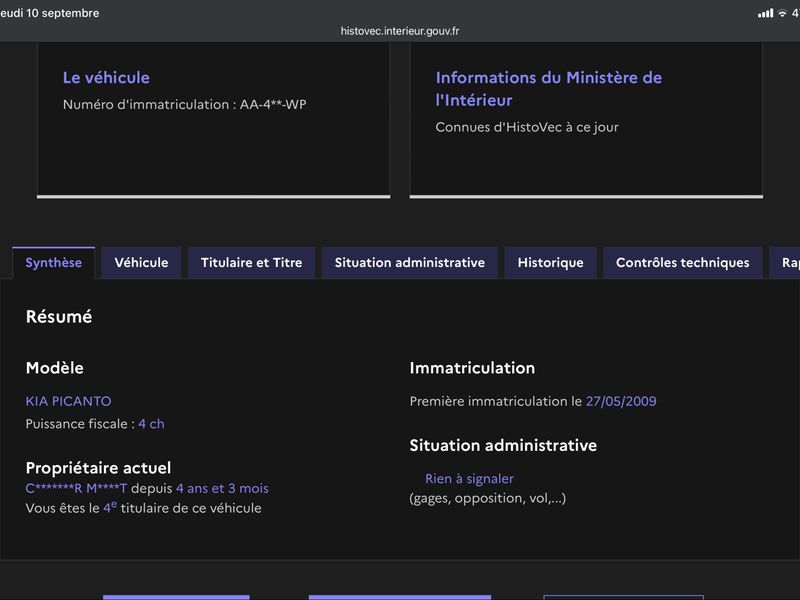Click the Rien à signaler status
Screen dimensions: 800x600
click(x=469, y=479)
